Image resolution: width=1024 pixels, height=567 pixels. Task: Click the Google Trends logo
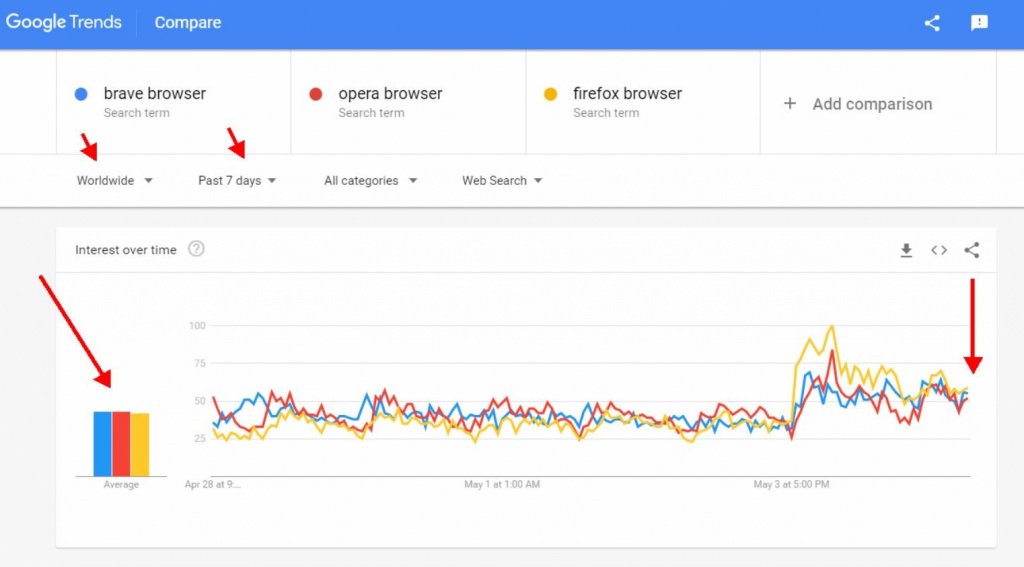[x=64, y=22]
